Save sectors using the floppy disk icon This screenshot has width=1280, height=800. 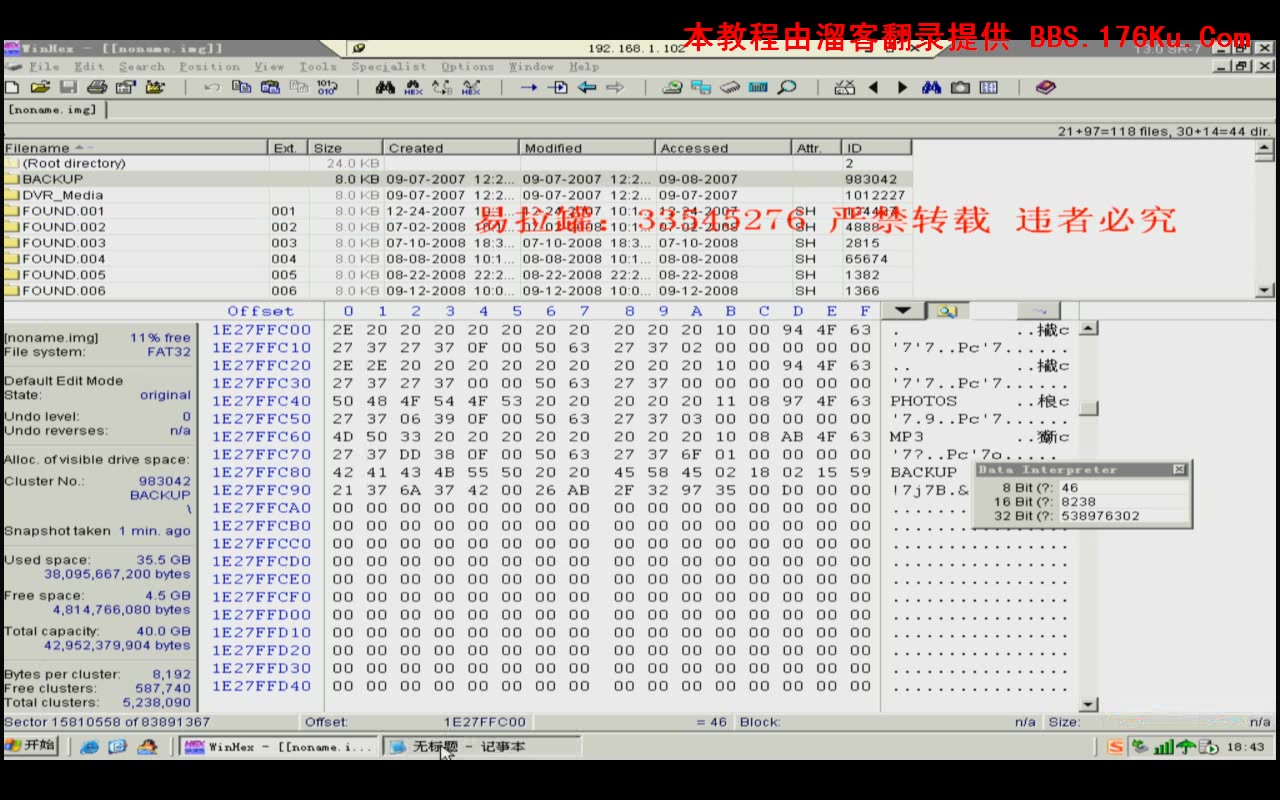pyautogui.click(x=68, y=88)
